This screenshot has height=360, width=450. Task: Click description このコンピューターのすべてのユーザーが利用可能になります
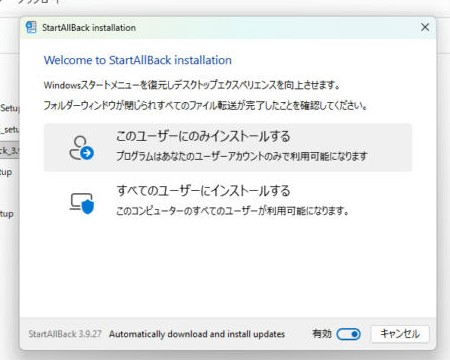click(232, 211)
